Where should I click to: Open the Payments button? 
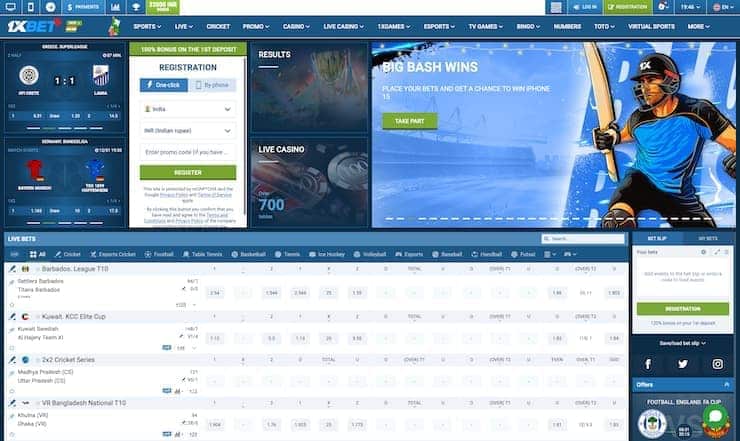(x=84, y=7)
